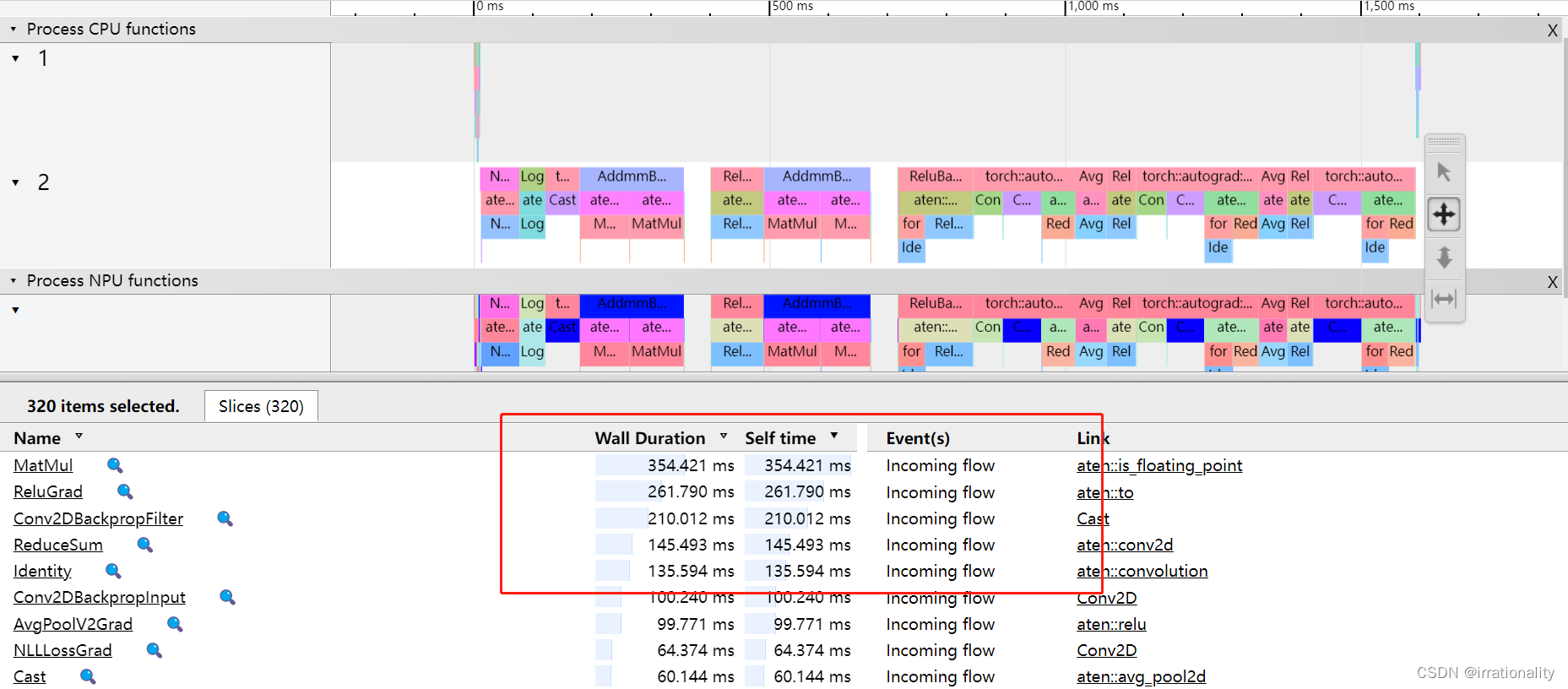Viewport: 1568px width, 689px height.
Task: Follow the aten::avg_pool2d link
Action: point(1141,676)
